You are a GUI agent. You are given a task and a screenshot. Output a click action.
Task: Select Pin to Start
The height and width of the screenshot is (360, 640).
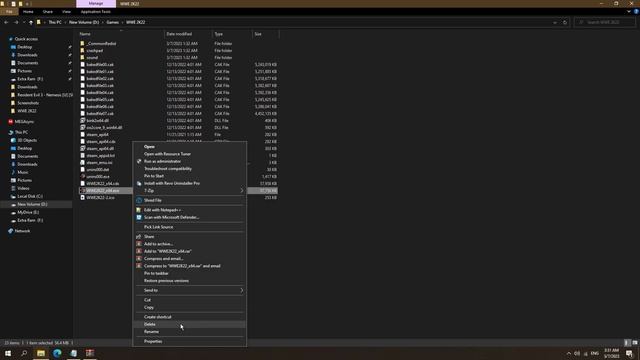[x=189, y=176]
